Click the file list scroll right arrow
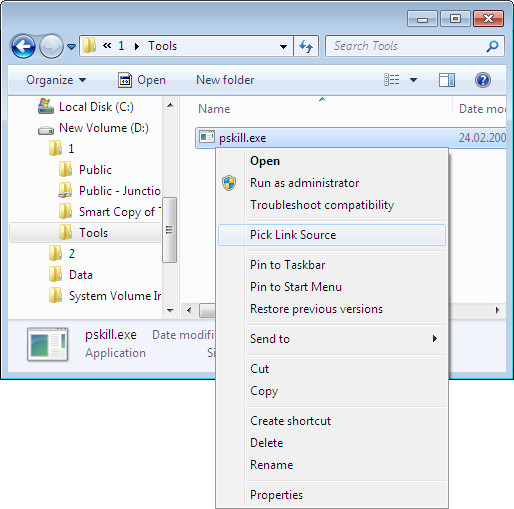The image size is (514, 509). [498, 310]
